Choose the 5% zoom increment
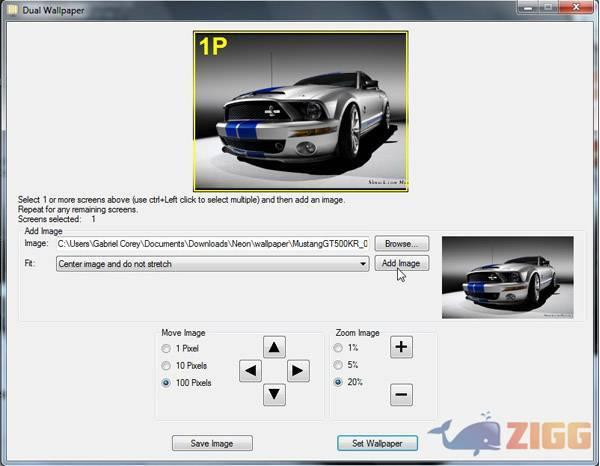600x466 pixels. [x=340, y=365]
